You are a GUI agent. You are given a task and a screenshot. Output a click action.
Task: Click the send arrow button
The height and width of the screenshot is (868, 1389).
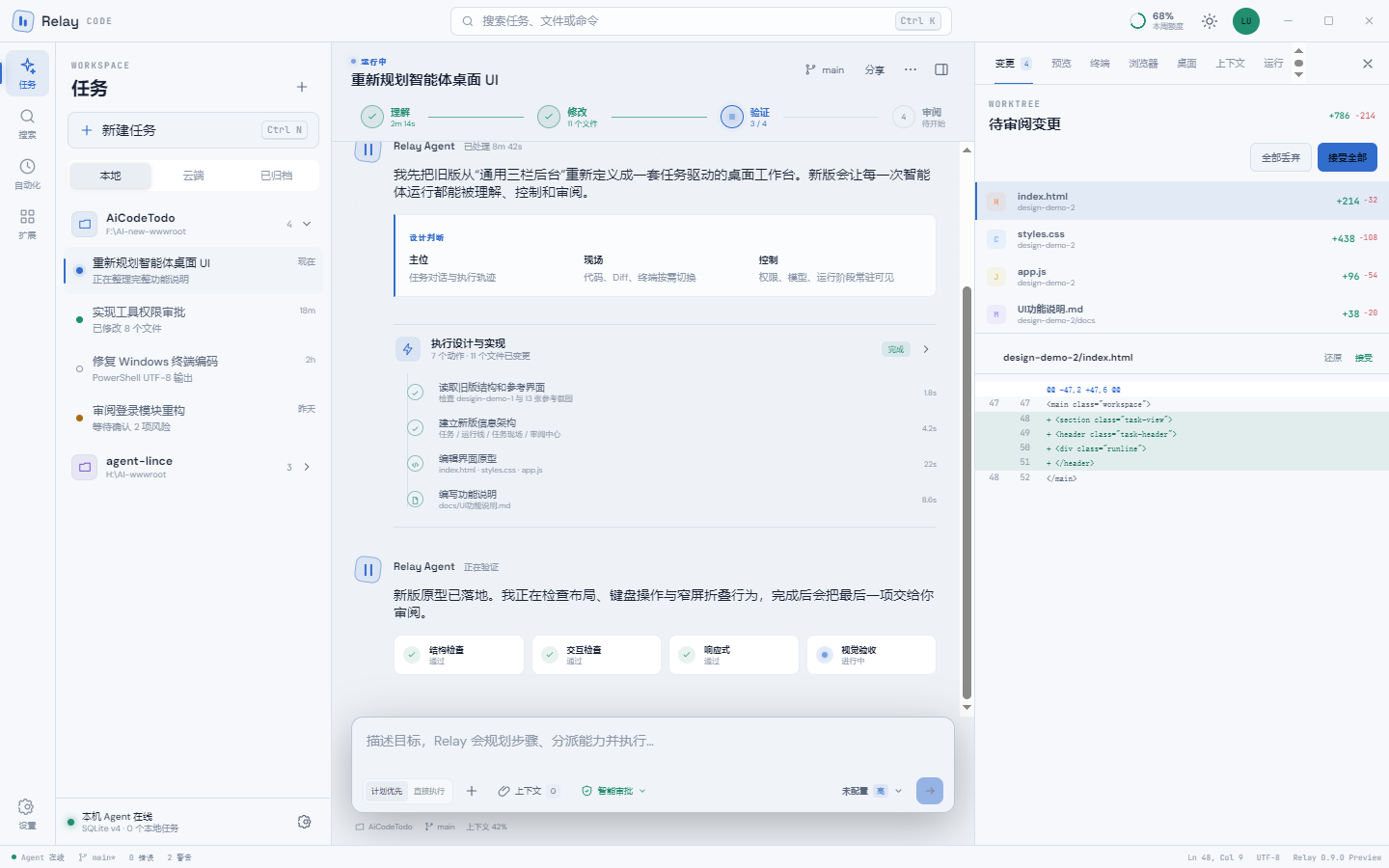[x=930, y=791]
